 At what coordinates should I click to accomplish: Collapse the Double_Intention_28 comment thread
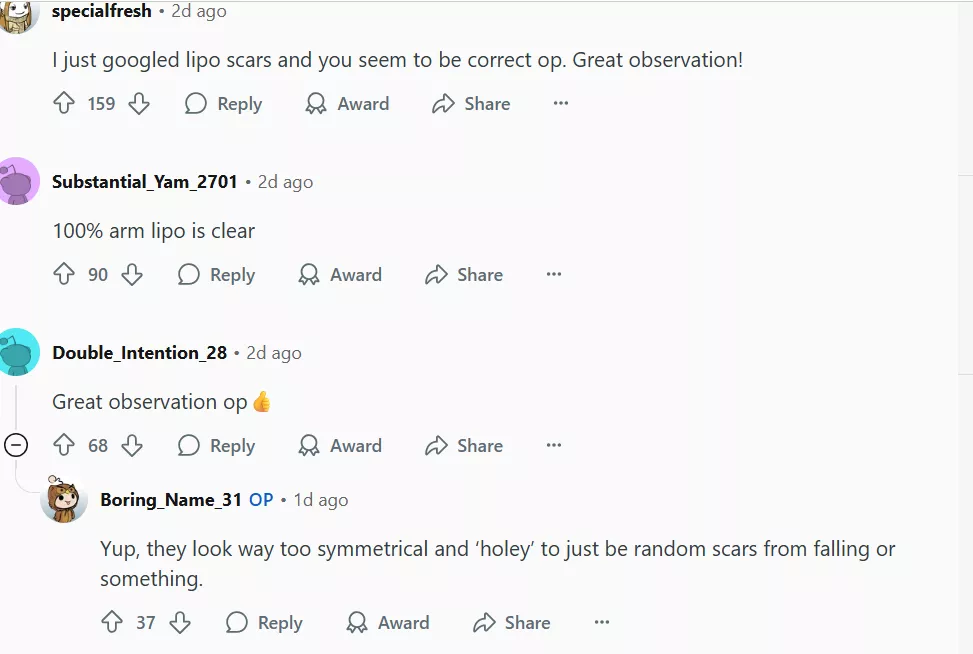[16, 446]
